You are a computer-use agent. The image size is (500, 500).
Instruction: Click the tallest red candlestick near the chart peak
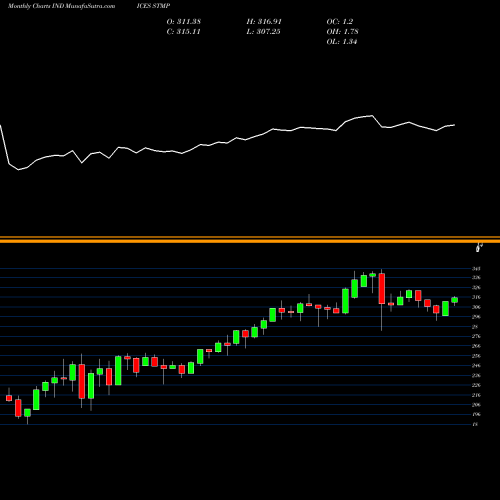pyautogui.click(x=382, y=289)
